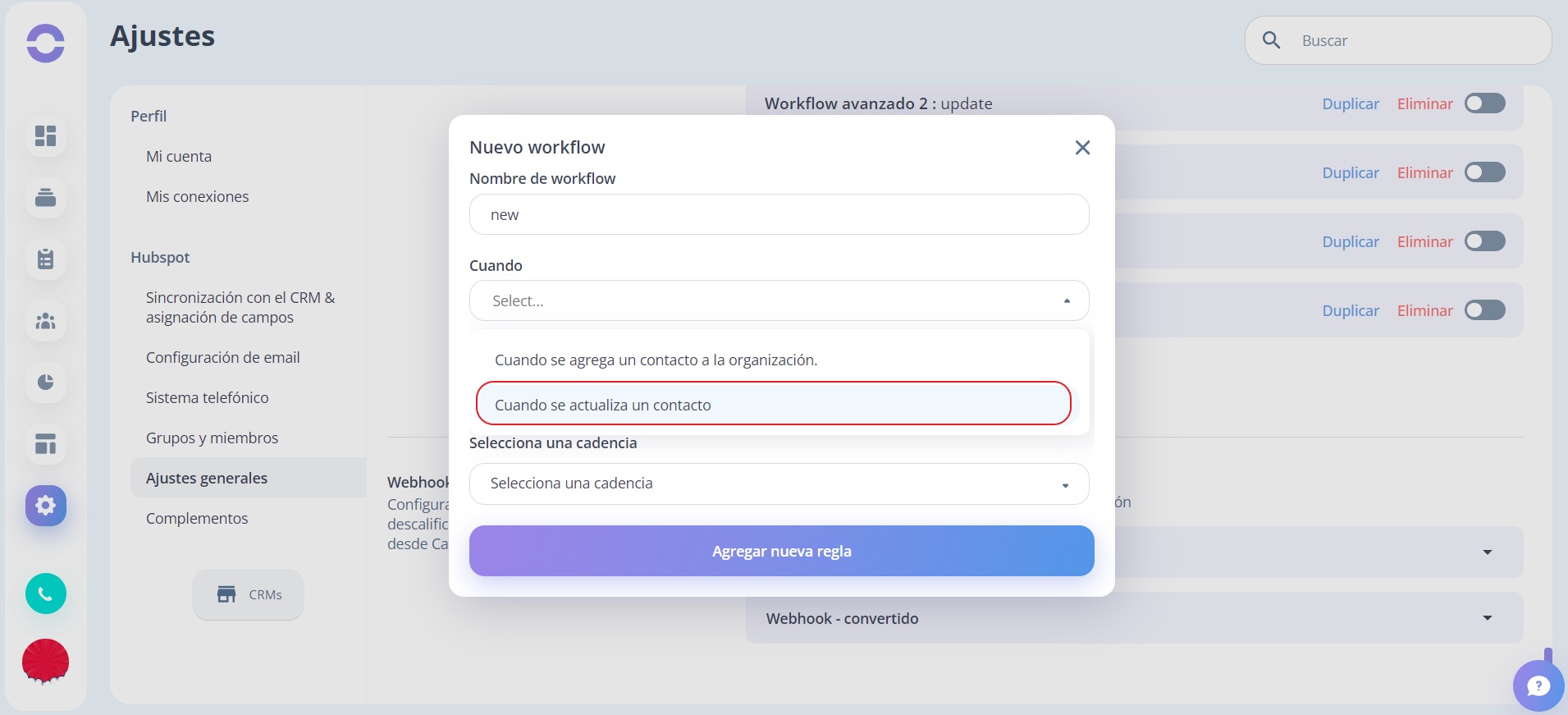Enable the second workflow toggle switch
This screenshot has height=715, width=1568.
click(1485, 172)
